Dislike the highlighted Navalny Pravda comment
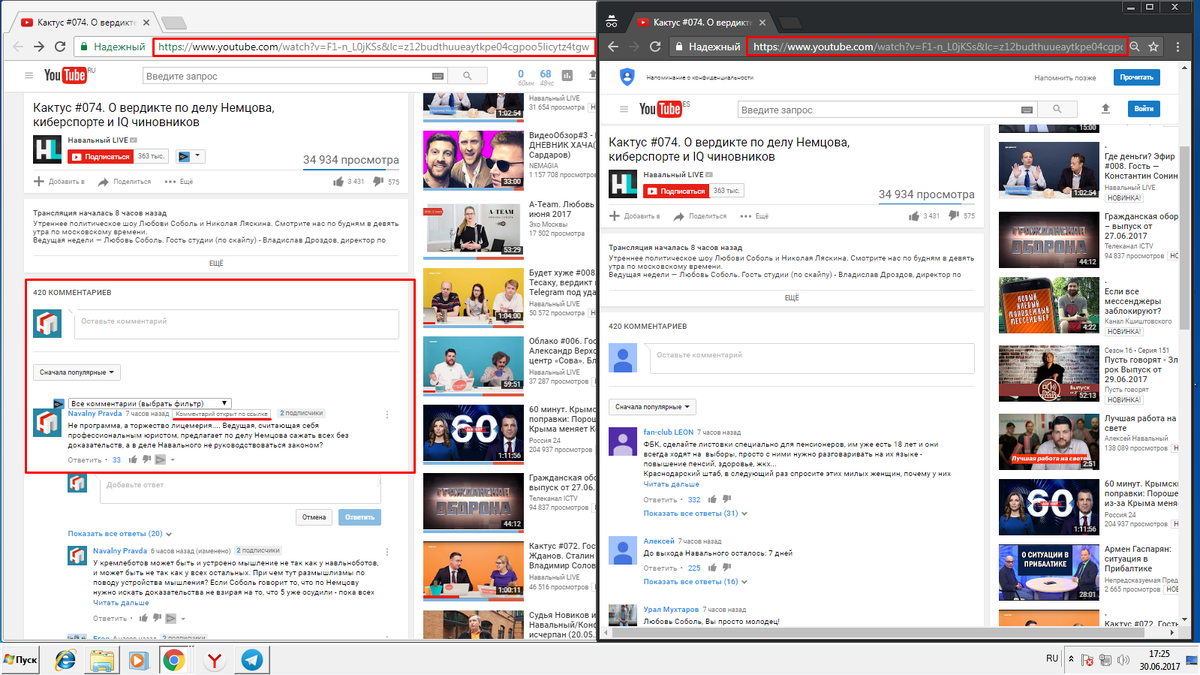Screen dimensions: 1200x675 click(146, 459)
